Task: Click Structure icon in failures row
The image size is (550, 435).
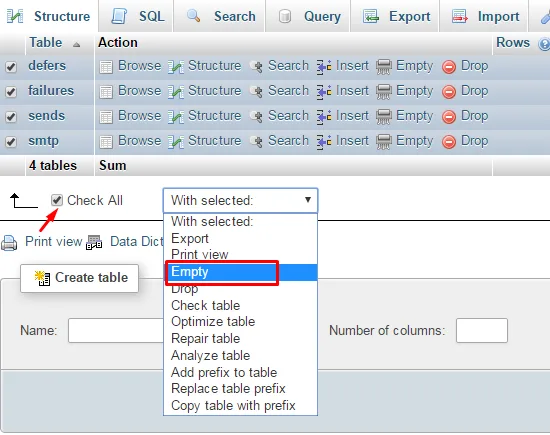Action: click(x=175, y=92)
